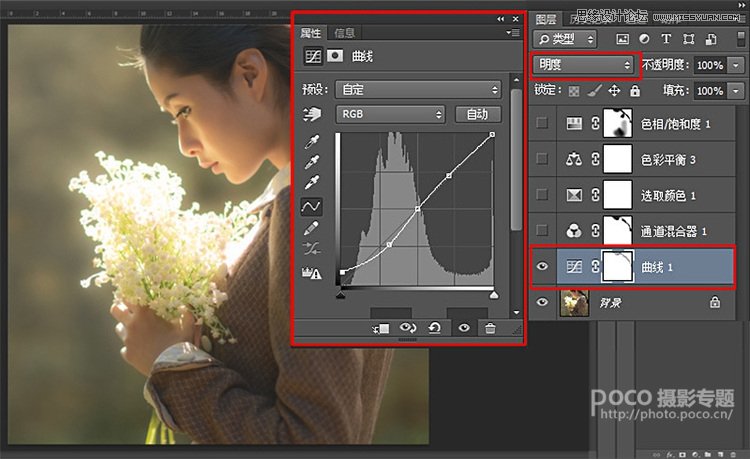Toggle the clipping warning histogram icon

click(311, 273)
